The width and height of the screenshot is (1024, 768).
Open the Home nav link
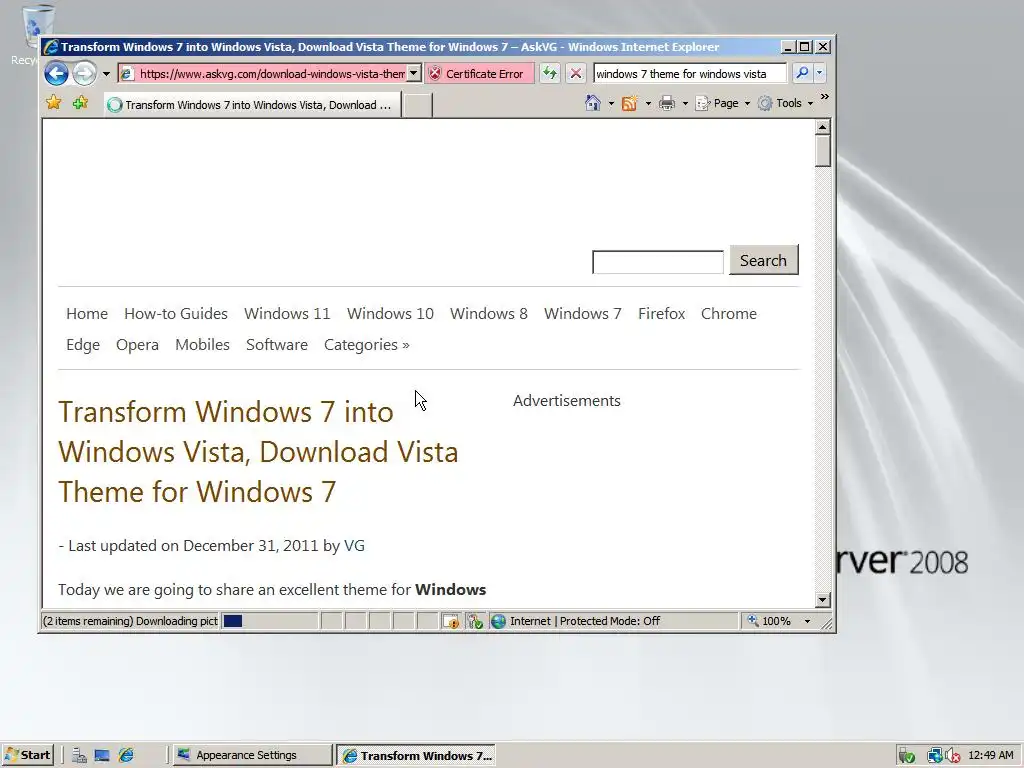(x=87, y=313)
